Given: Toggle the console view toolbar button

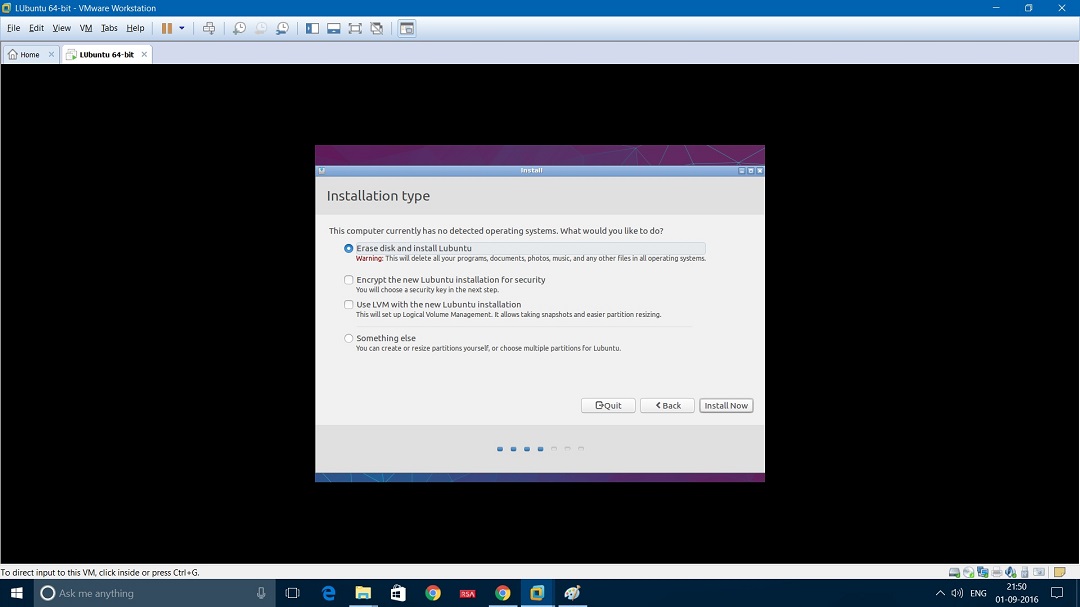Looking at the screenshot, I should (407, 28).
